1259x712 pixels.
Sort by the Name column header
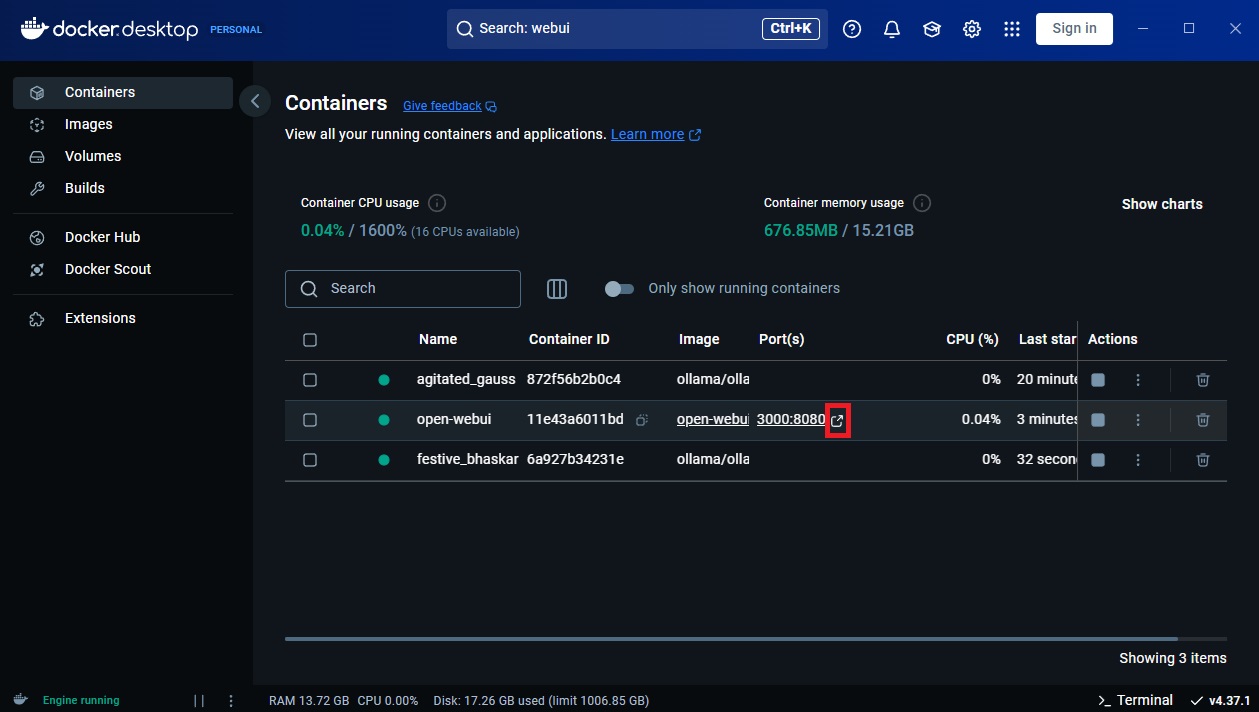[438, 340]
